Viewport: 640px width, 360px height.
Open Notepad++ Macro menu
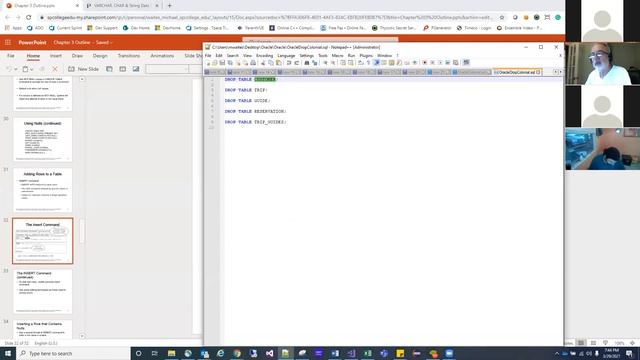tap(338, 56)
